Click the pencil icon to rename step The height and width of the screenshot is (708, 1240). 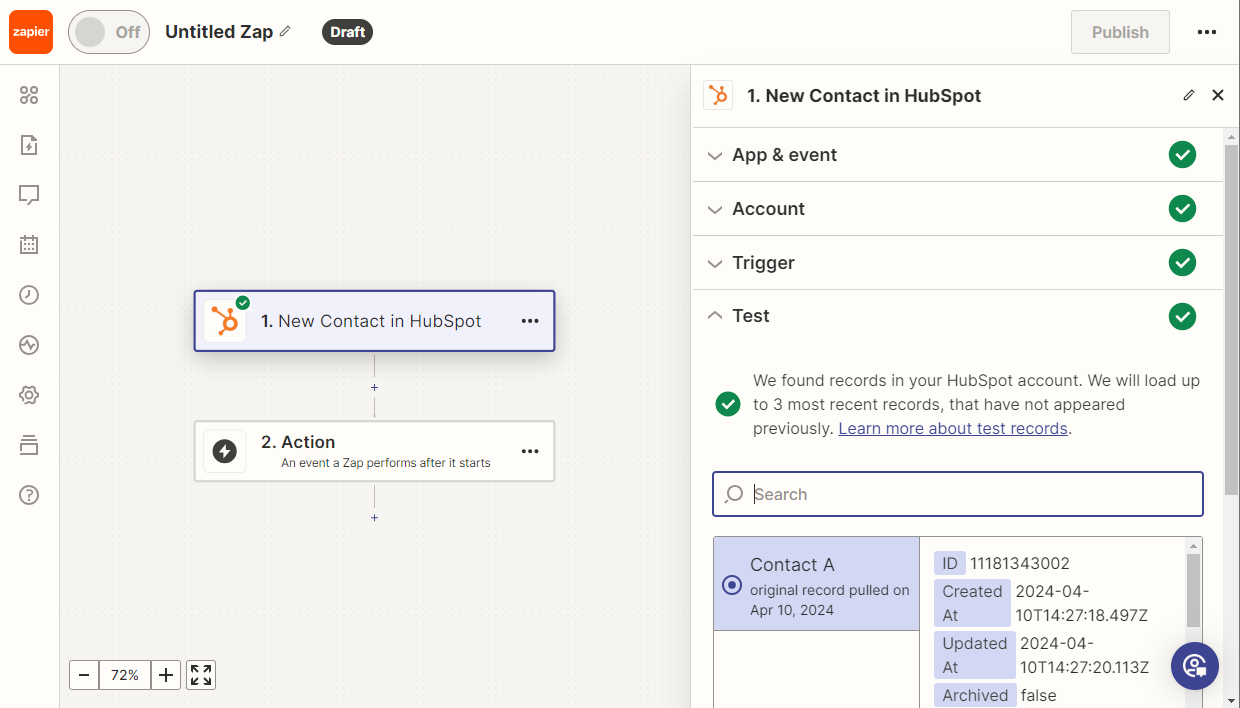click(1189, 96)
